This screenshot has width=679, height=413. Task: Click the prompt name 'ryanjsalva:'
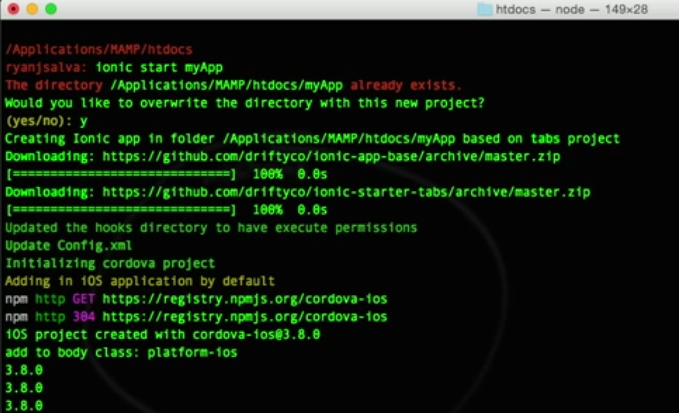46,68
